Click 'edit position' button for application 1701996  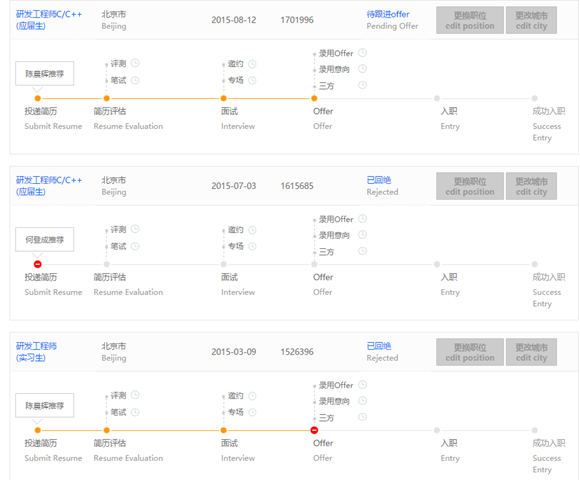click(x=470, y=20)
